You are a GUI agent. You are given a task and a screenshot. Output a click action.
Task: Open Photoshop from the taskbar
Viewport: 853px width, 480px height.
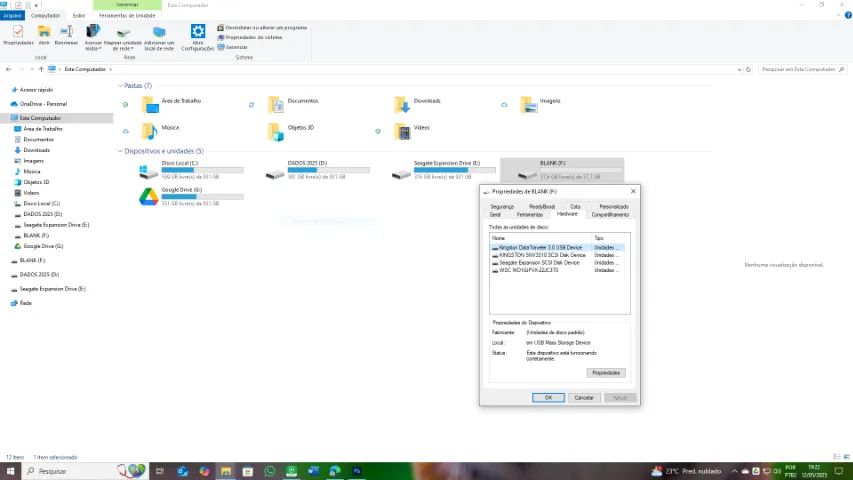357,471
